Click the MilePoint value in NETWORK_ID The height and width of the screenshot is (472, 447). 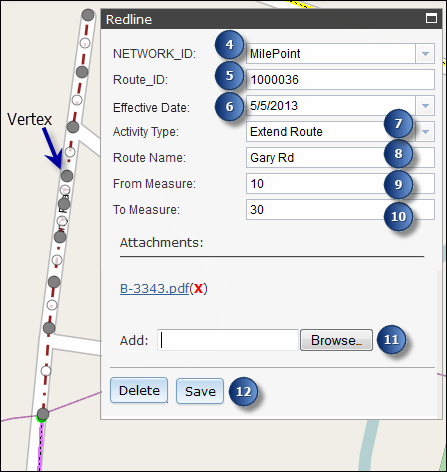(x=275, y=53)
